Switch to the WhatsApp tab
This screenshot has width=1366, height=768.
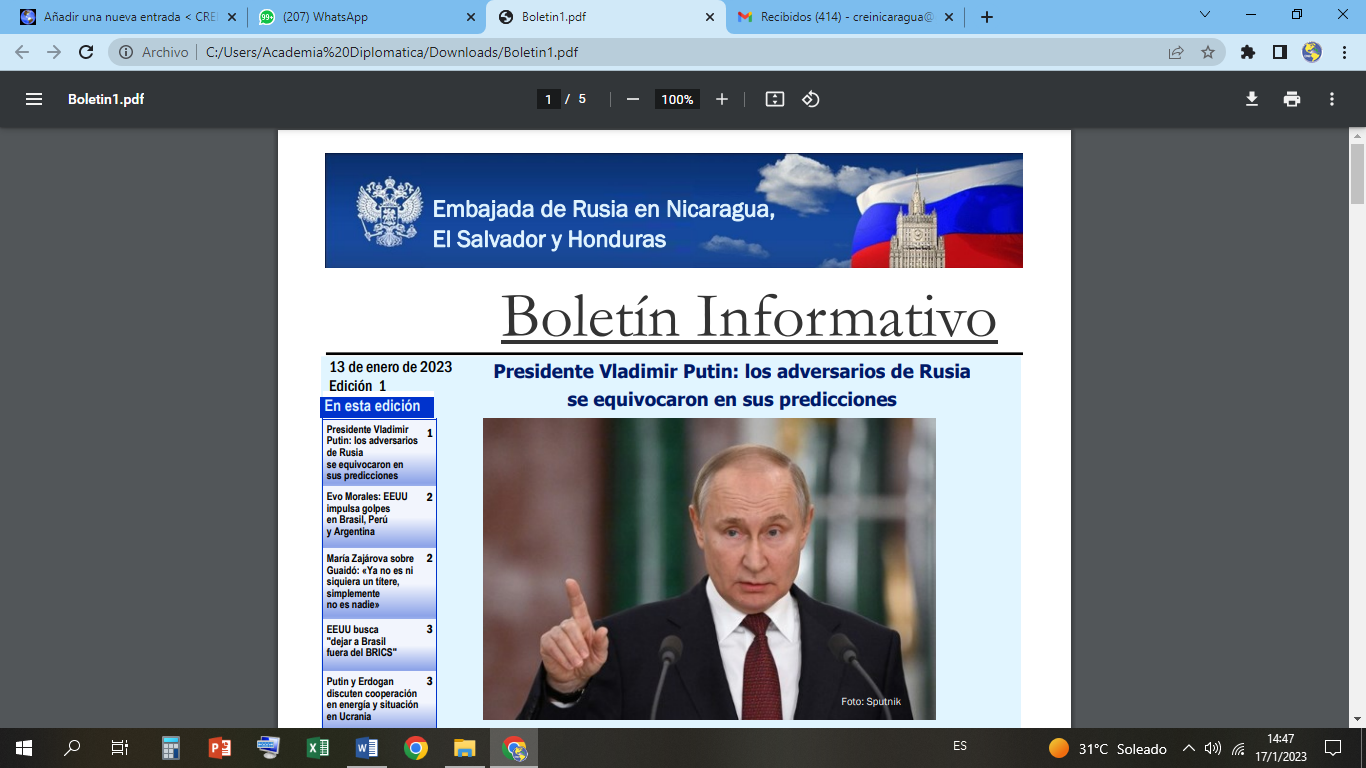[358, 17]
